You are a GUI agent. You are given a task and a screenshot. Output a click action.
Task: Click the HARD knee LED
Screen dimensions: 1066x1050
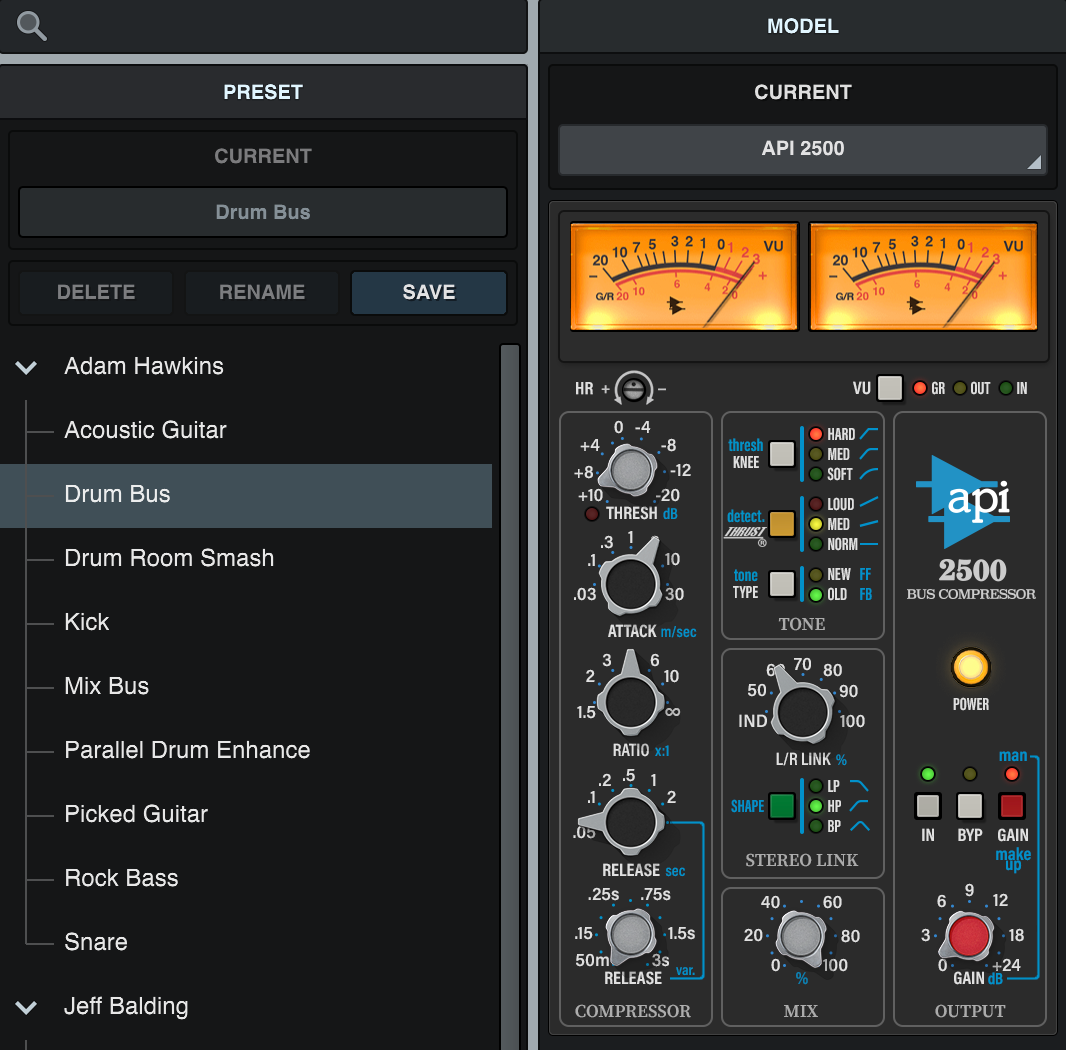pyautogui.click(x=816, y=434)
